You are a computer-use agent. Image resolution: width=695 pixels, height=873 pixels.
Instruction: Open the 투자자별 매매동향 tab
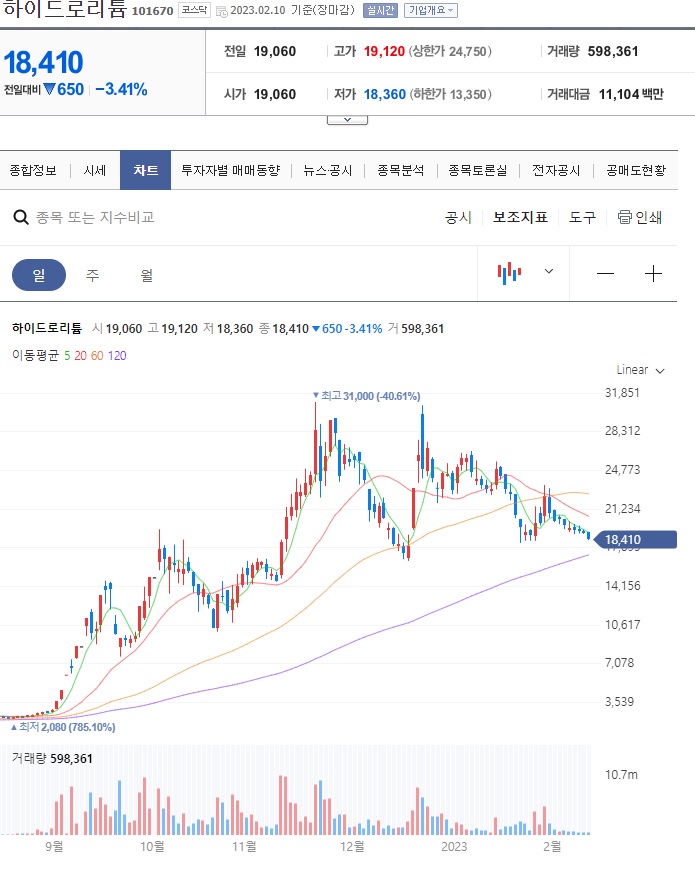(x=231, y=170)
